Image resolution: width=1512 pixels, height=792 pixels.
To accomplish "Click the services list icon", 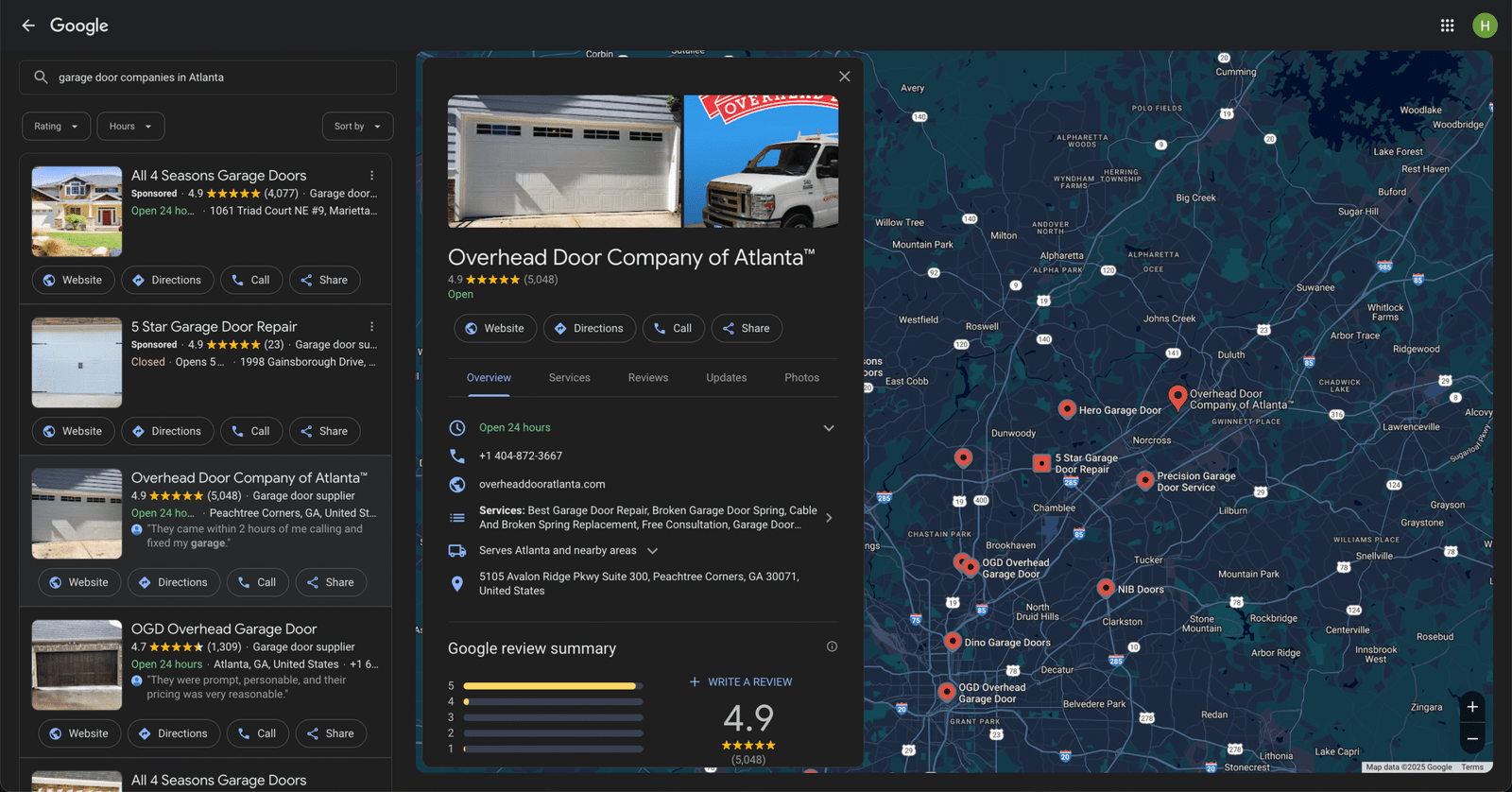I will tap(457, 518).
